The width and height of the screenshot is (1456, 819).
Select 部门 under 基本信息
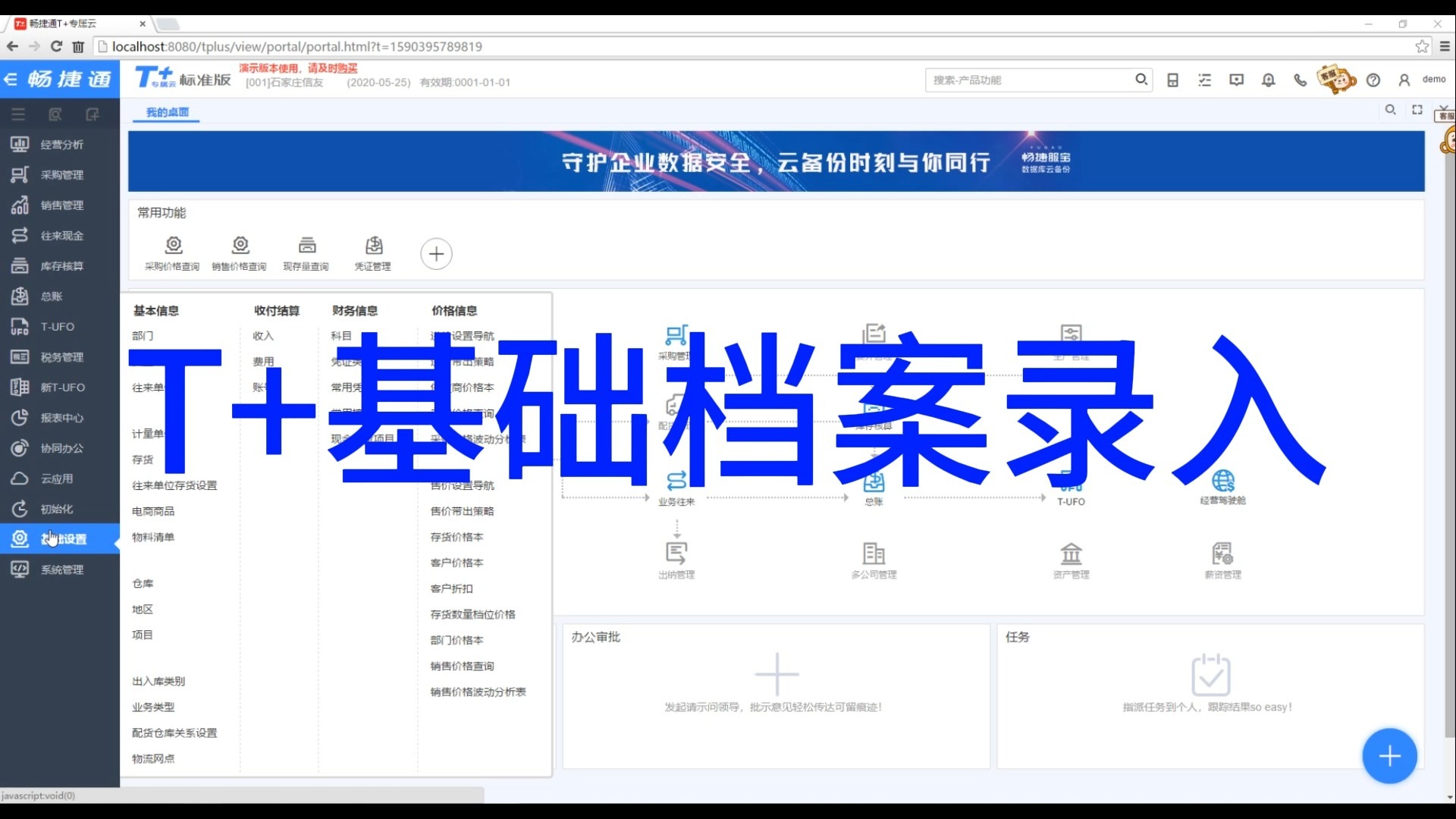pyautogui.click(x=143, y=336)
